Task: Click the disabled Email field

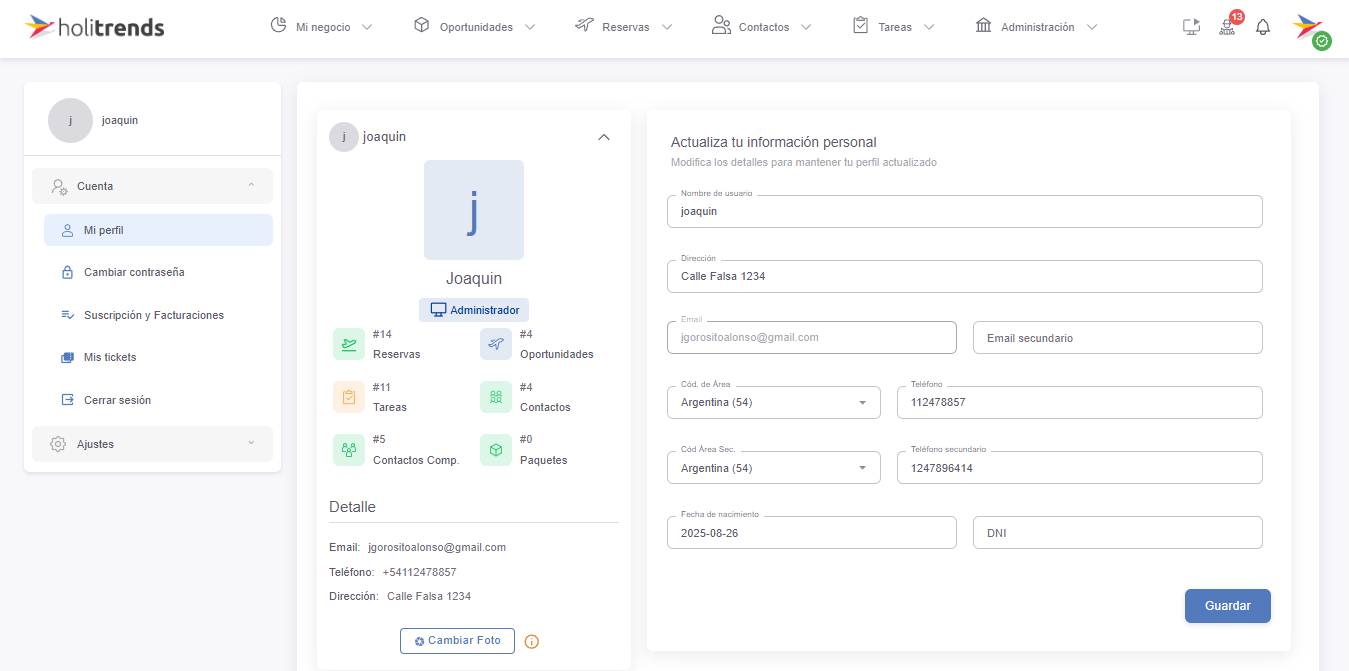Action: (x=812, y=337)
